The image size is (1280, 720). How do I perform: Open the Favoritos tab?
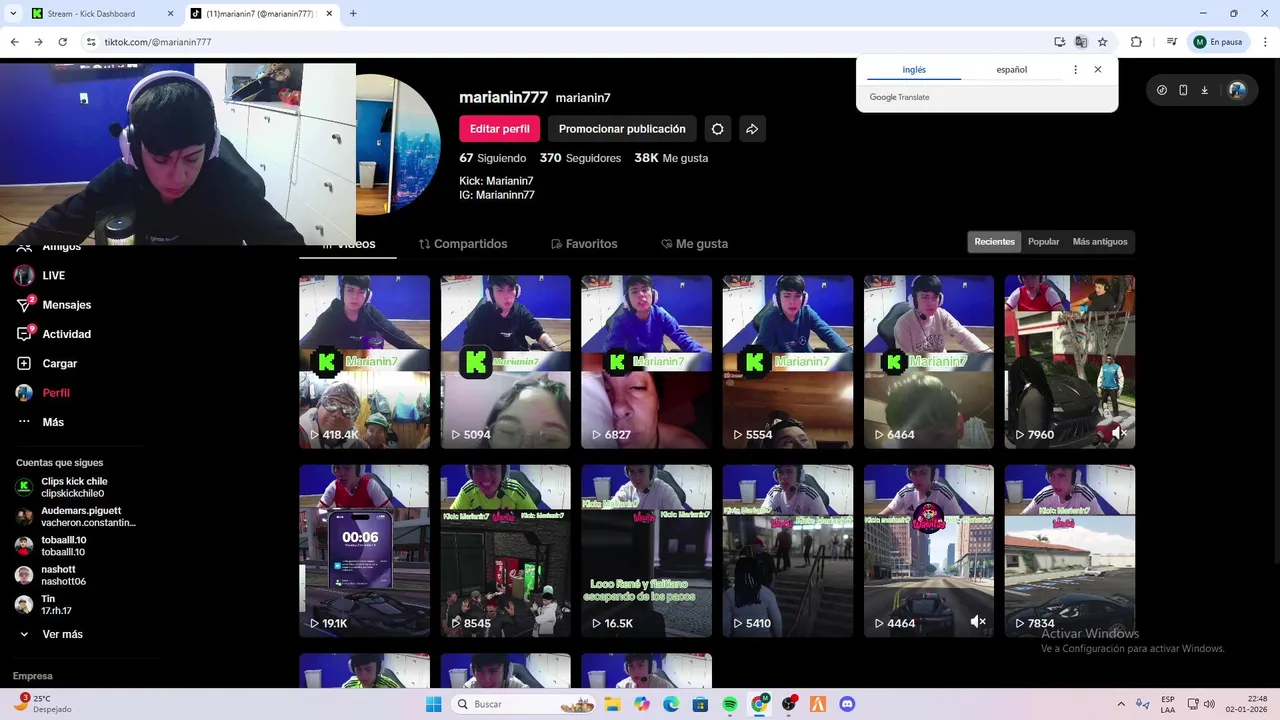click(584, 244)
